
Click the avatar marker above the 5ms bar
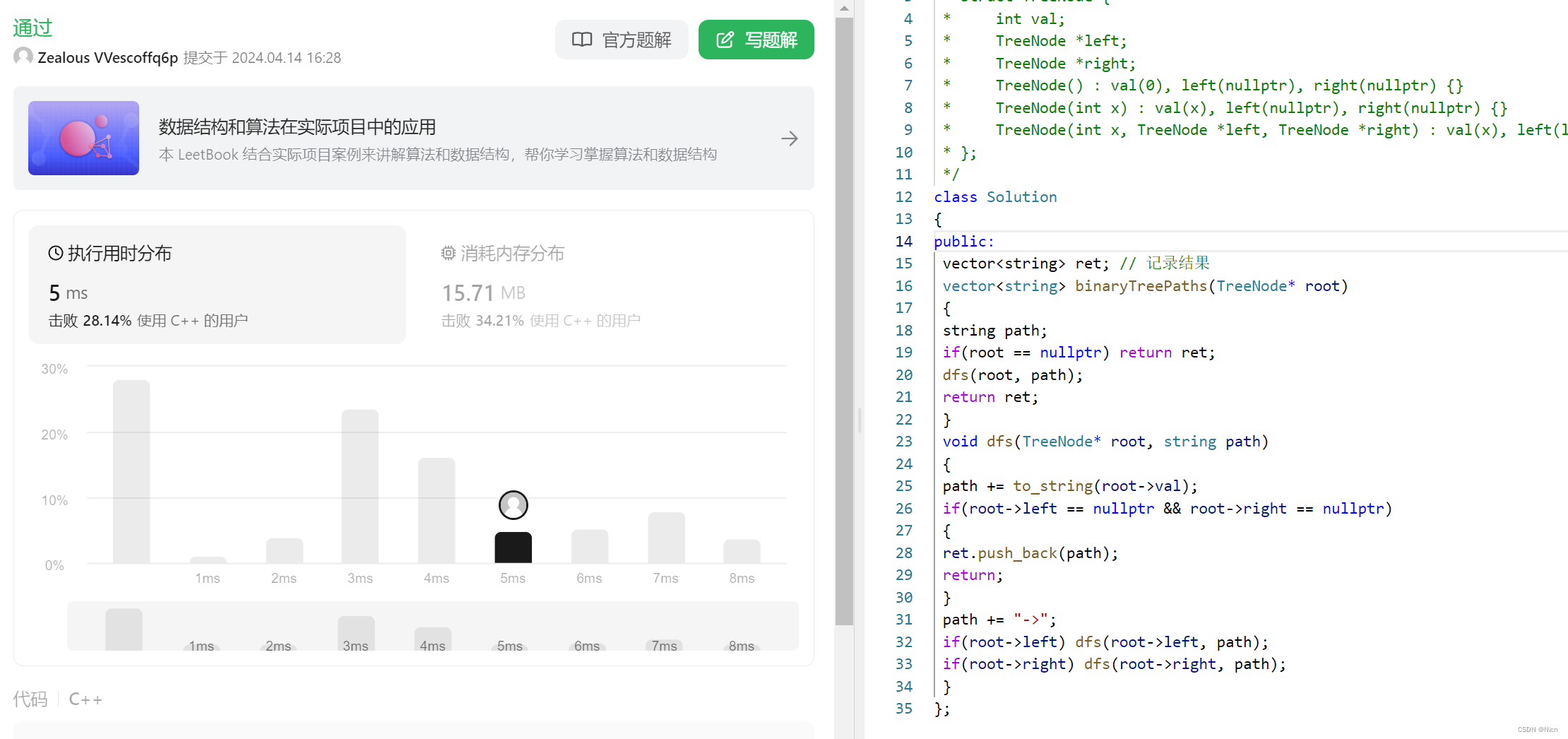pos(513,504)
